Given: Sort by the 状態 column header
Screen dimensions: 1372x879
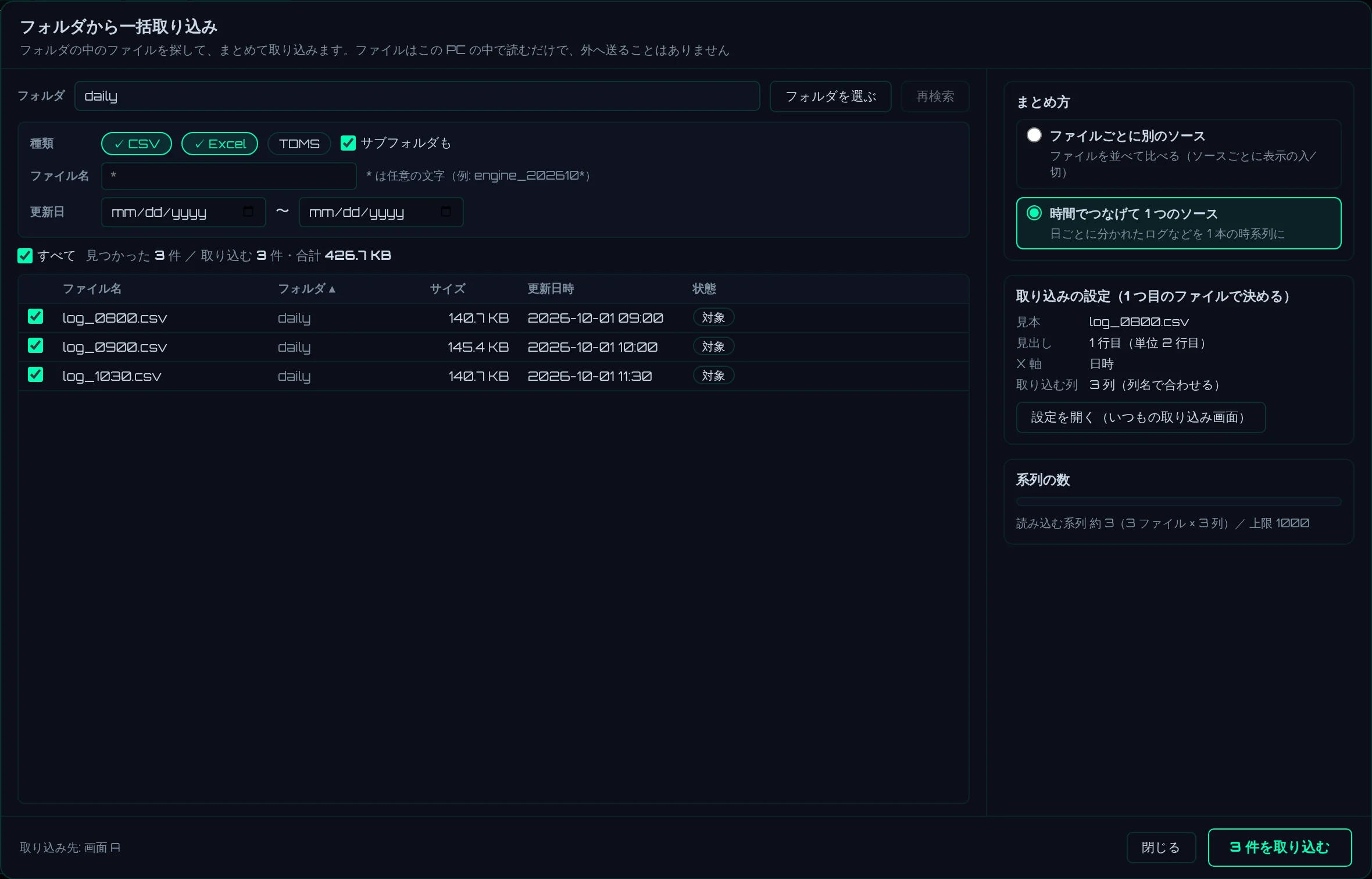Looking at the screenshot, I should [x=704, y=289].
